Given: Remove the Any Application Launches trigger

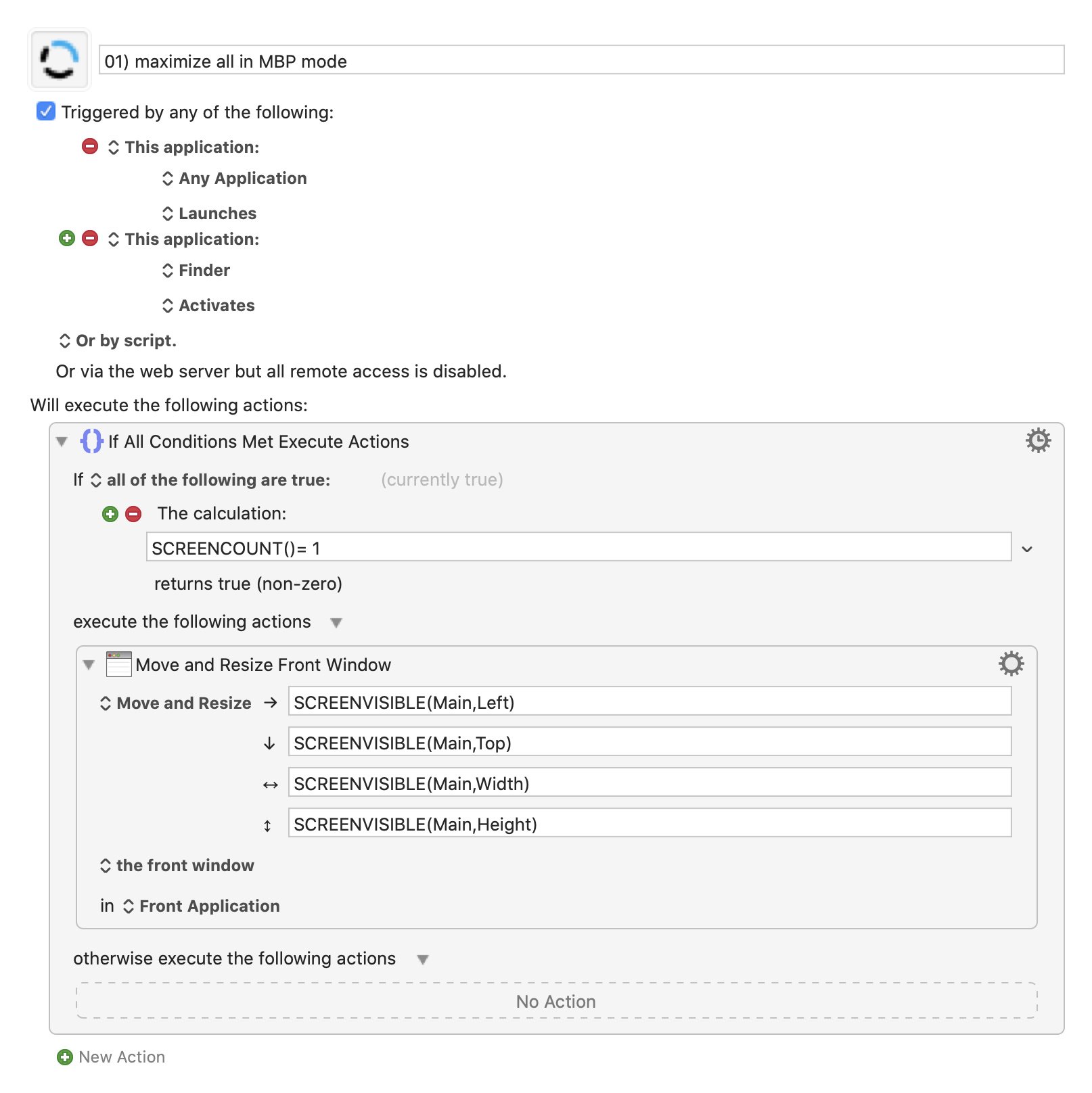Looking at the screenshot, I should (x=90, y=146).
